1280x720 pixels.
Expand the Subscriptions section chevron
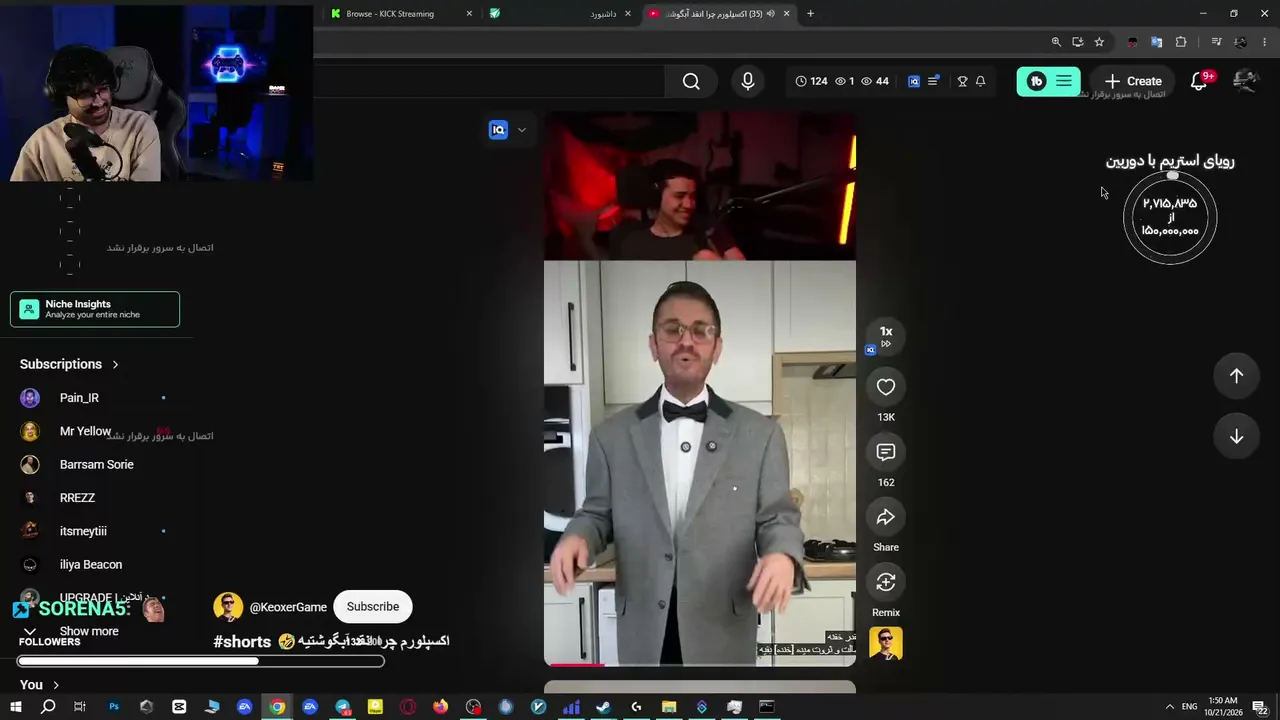(115, 364)
